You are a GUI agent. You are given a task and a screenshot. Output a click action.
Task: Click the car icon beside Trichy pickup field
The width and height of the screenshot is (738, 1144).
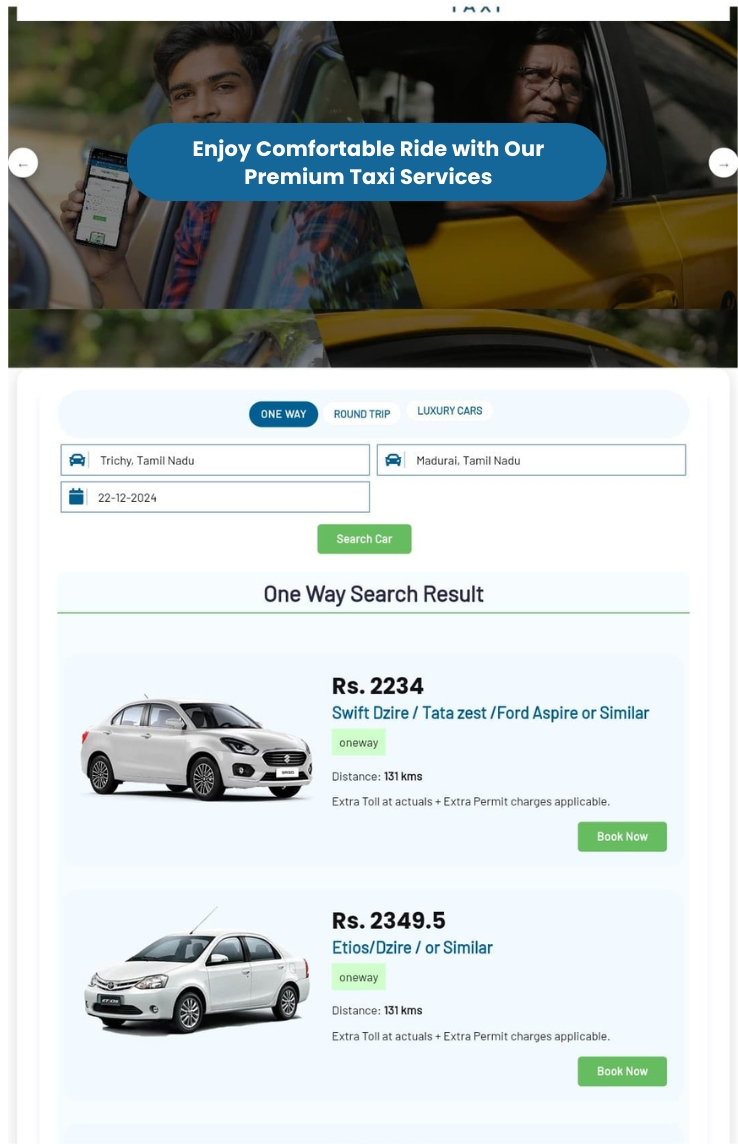(x=77, y=460)
